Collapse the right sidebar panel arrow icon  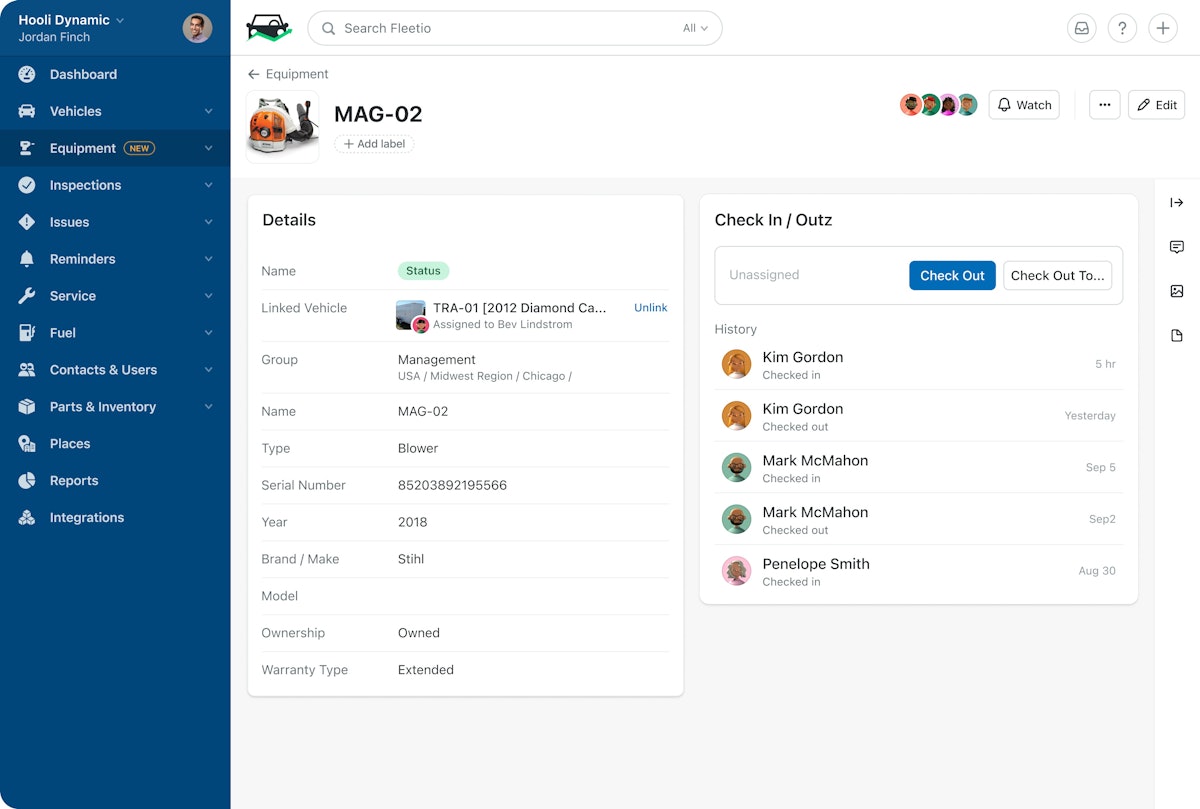1177,203
